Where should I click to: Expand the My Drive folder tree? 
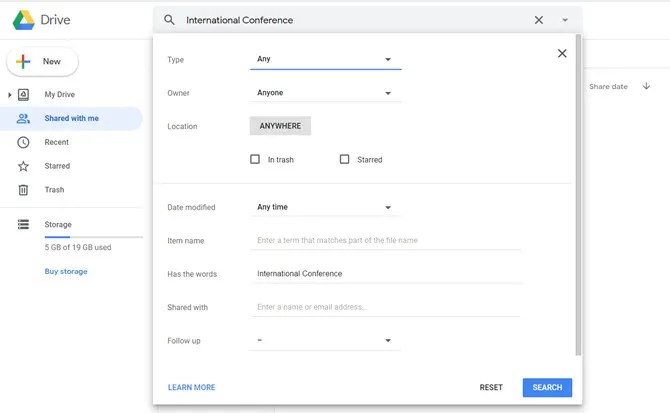[10, 95]
